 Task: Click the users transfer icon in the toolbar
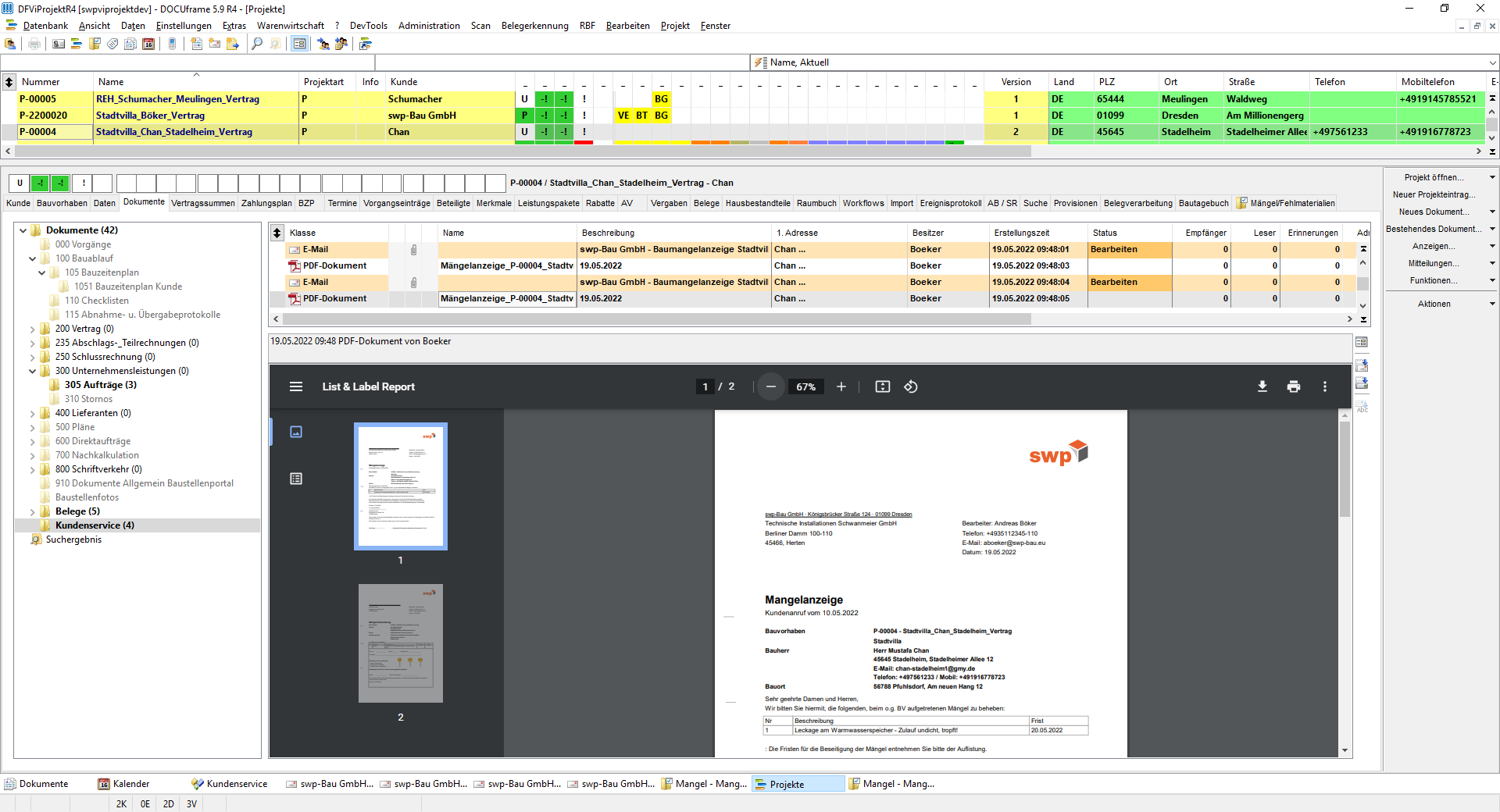[323, 44]
